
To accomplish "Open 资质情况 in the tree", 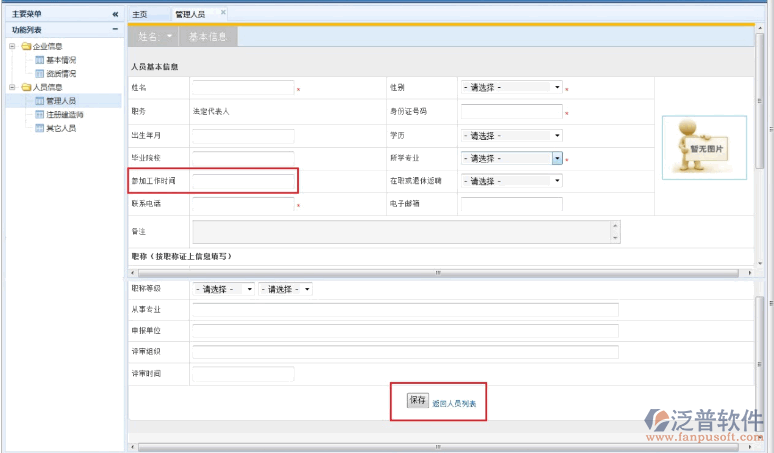I will pyautogui.click(x=60, y=73).
